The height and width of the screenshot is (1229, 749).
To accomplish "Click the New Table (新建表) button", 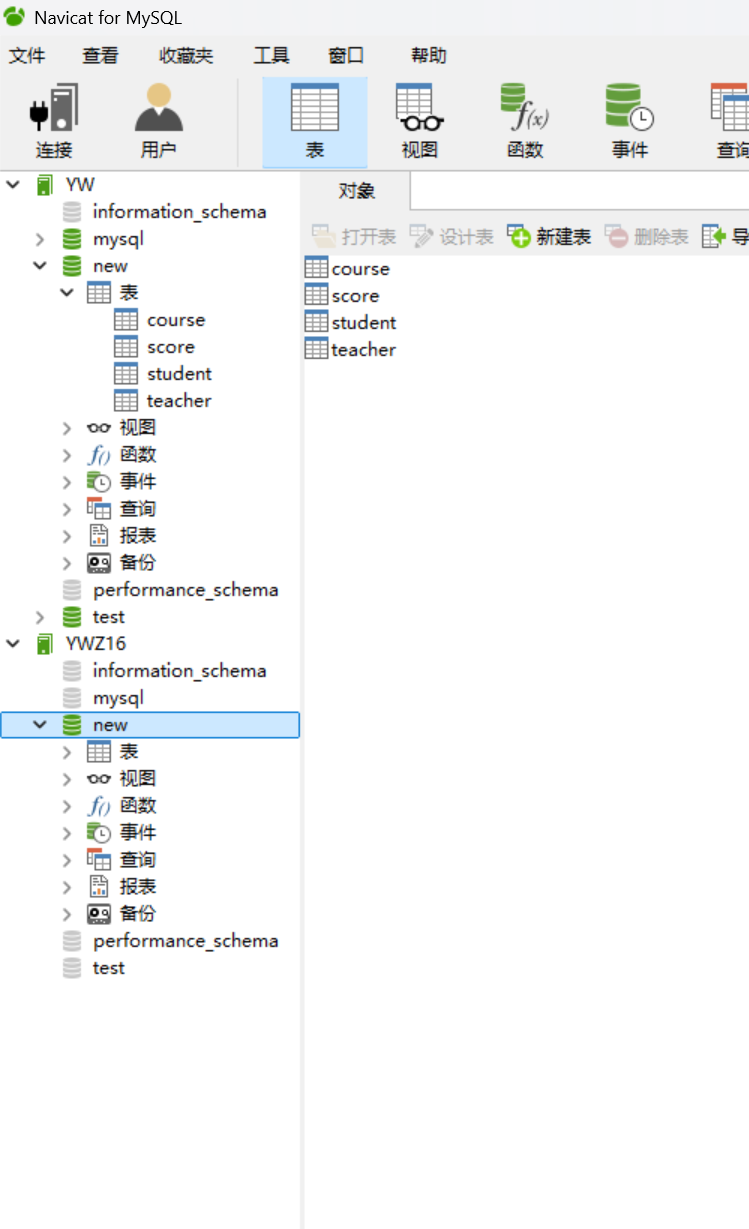I will (x=549, y=237).
